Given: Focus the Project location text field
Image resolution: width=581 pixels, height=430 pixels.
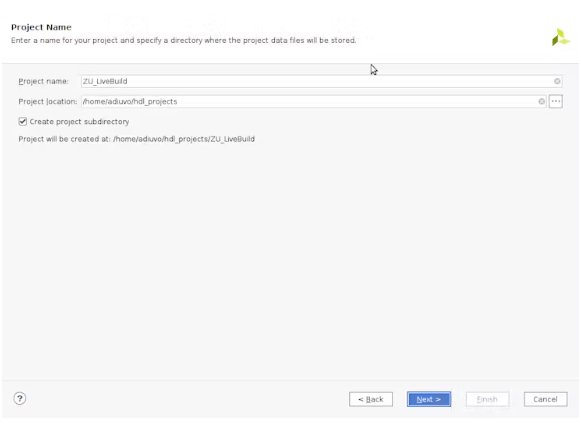Looking at the screenshot, I should pos(313,101).
